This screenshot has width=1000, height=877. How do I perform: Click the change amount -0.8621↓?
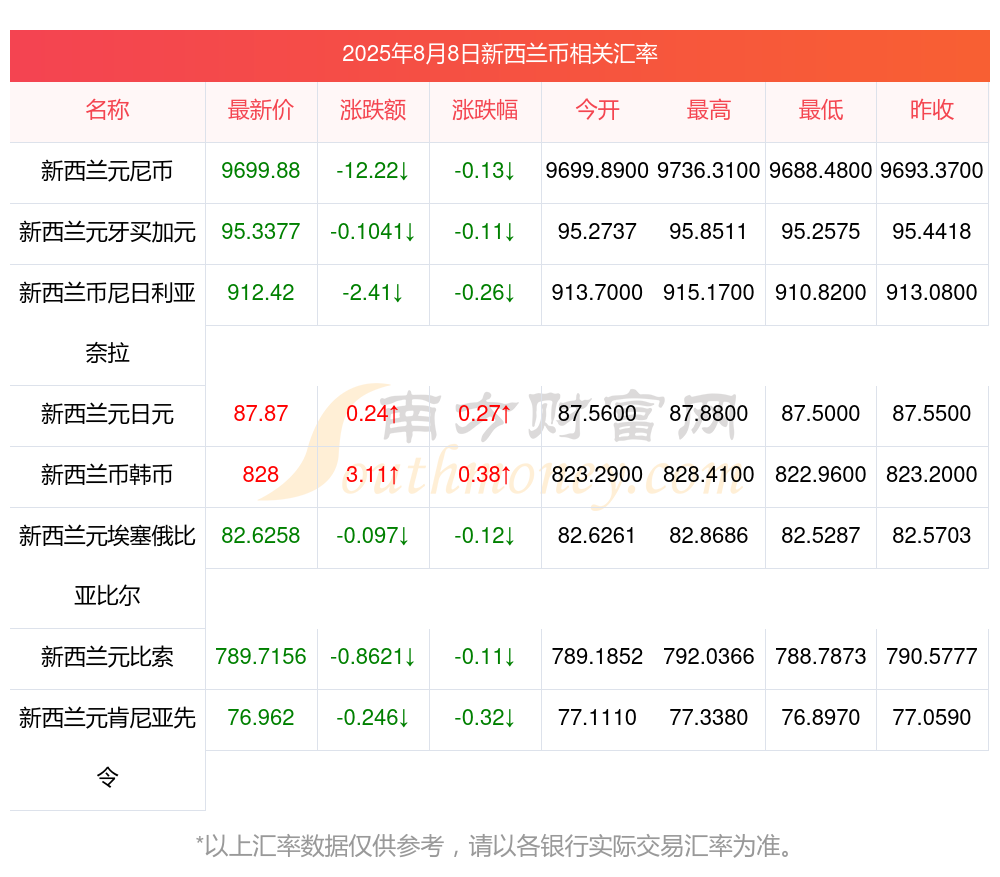coord(372,656)
